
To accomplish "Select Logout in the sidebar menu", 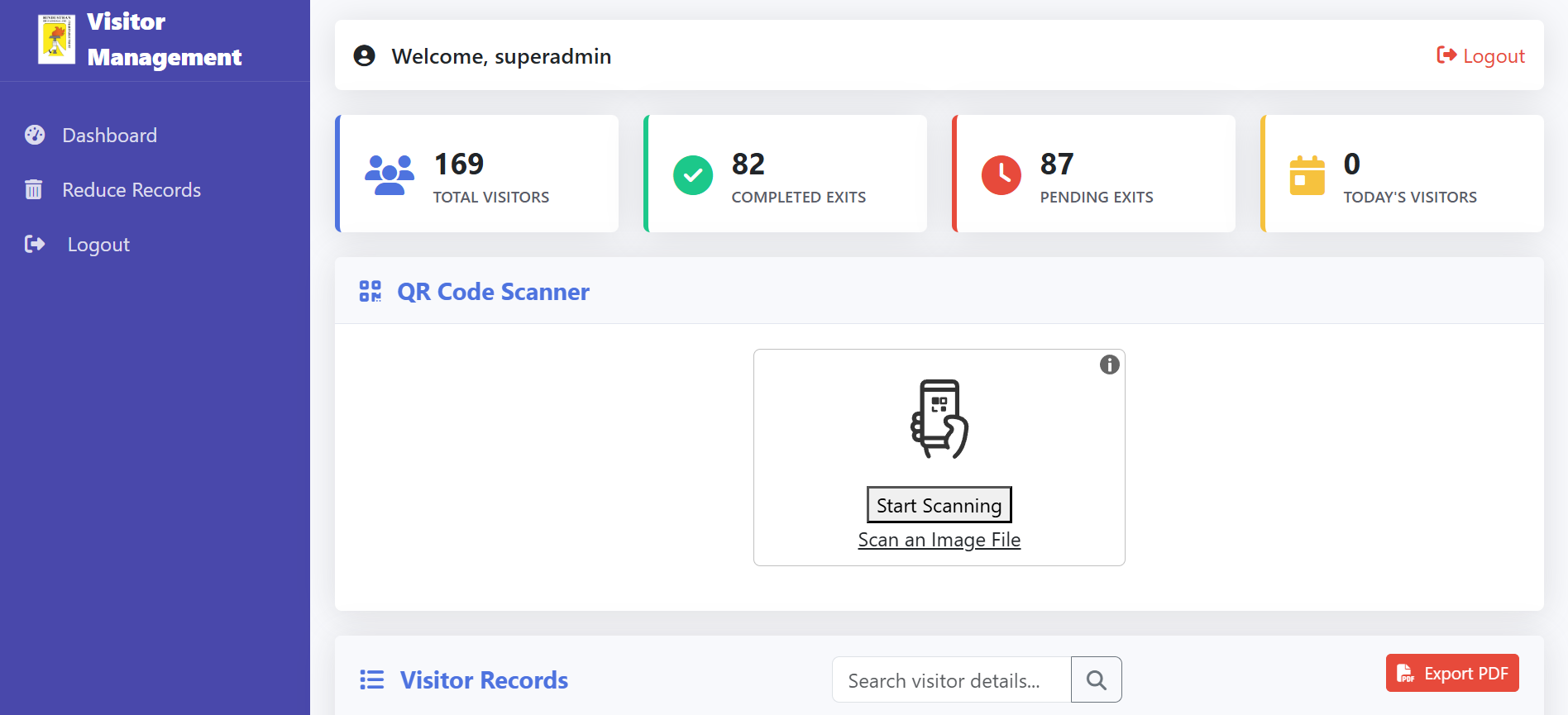I will pyautogui.click(x=98, y=245).
